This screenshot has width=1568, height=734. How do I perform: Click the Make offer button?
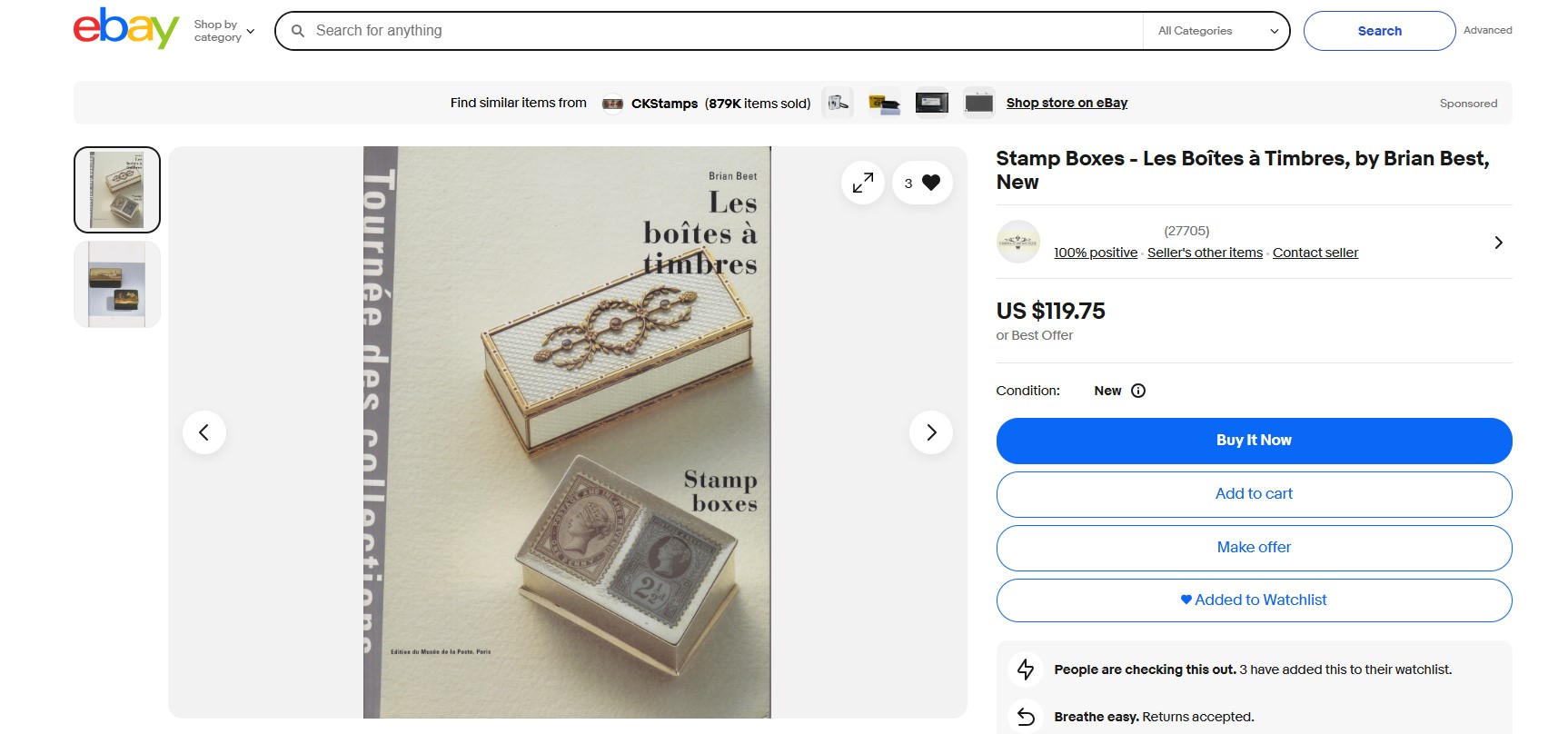point(1254,548)
